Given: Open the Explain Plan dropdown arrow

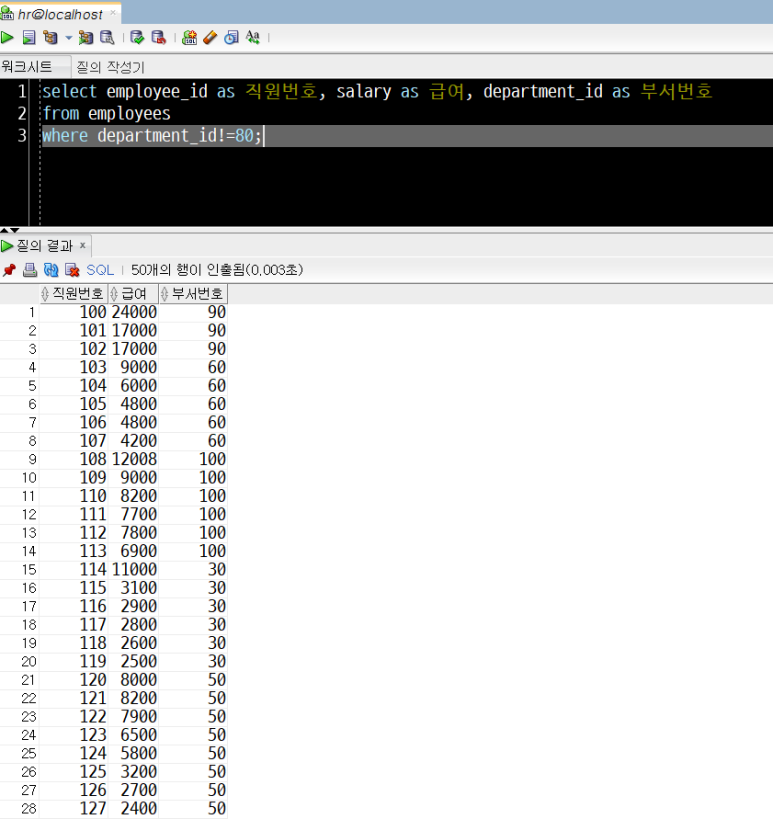Looking at the screenshot, I should pyautogui.click(x=68, y=38).
